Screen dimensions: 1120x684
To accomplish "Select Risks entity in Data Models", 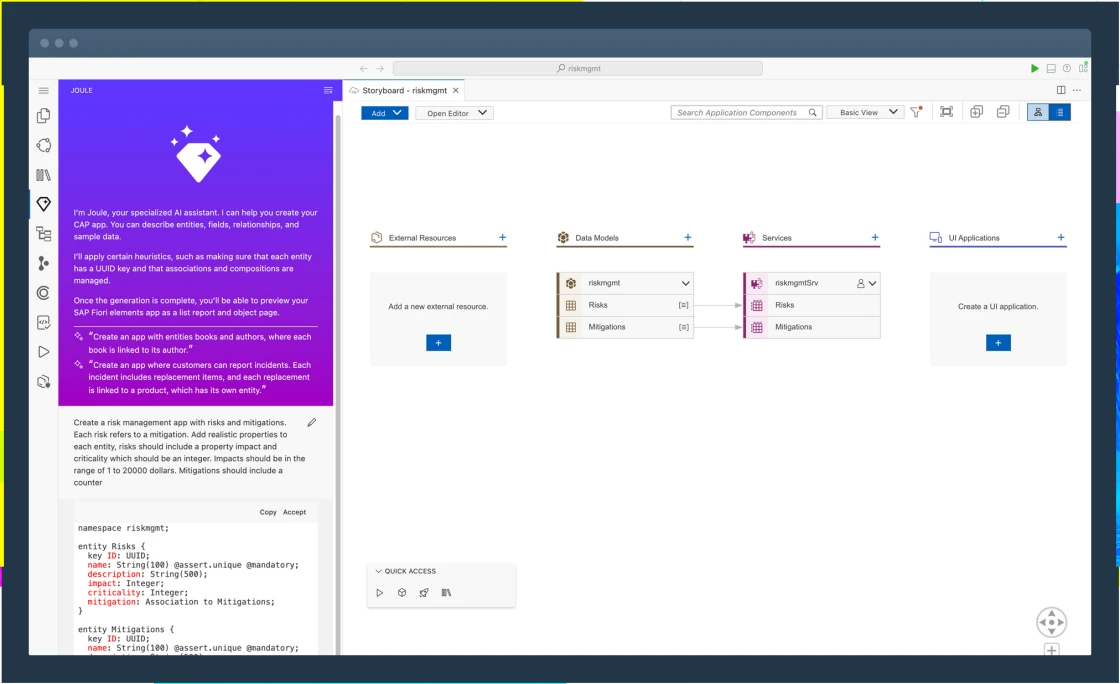I will [x=625, y=305].
